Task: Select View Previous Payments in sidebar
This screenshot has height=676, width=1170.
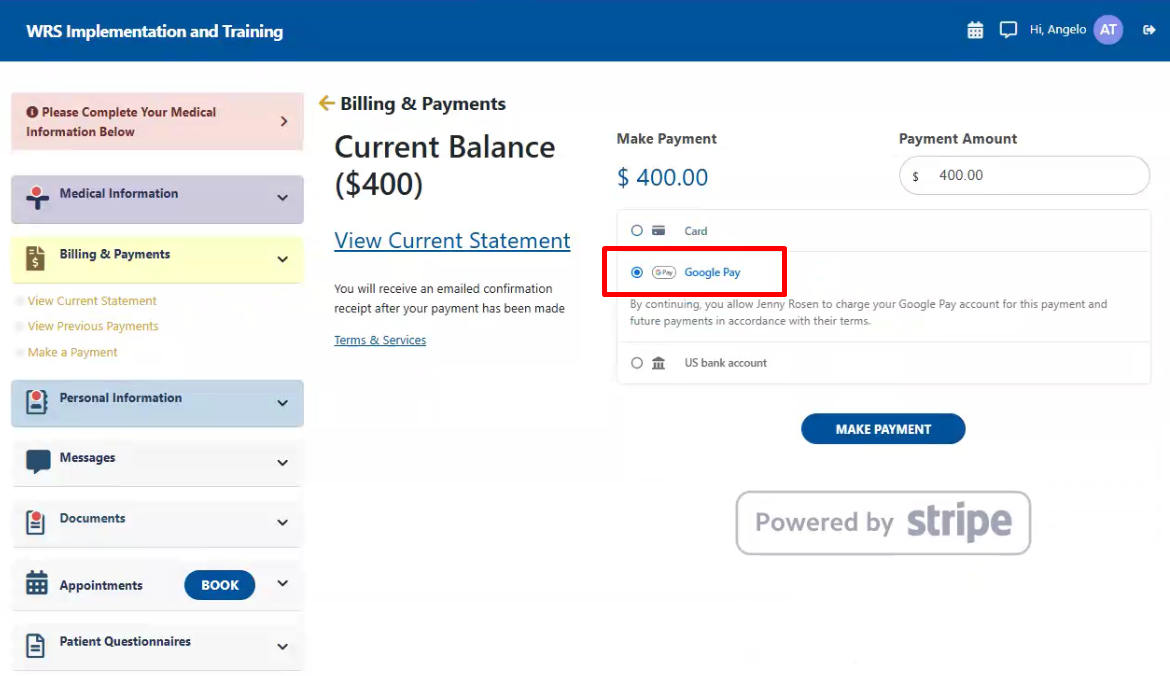Action: [x=94, y=326]
